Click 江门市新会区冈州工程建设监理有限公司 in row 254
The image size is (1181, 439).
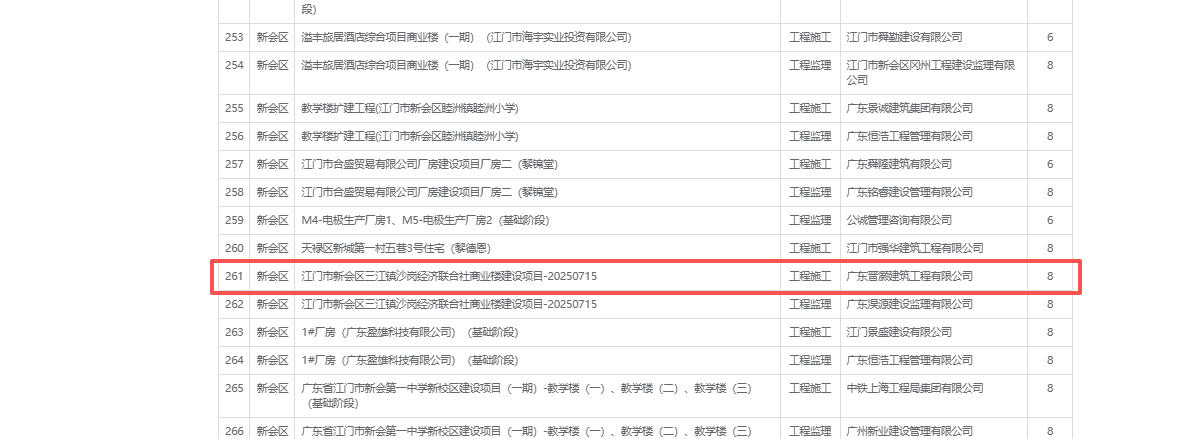tap(930, 72)
